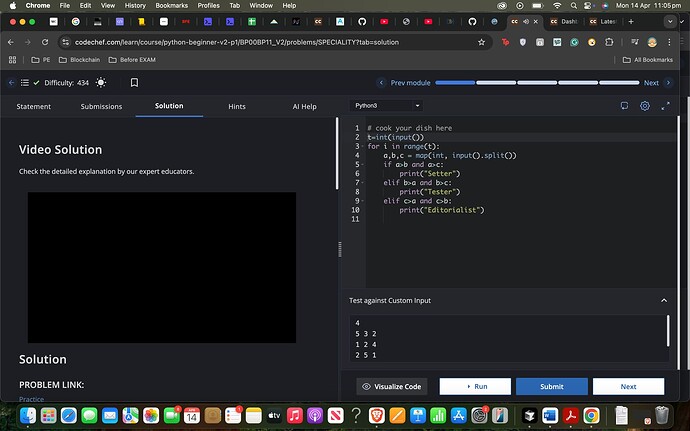Collapse the Test against Custom Input panel
The width and height of the screenshot is (690, 431).
pos(664,300)
